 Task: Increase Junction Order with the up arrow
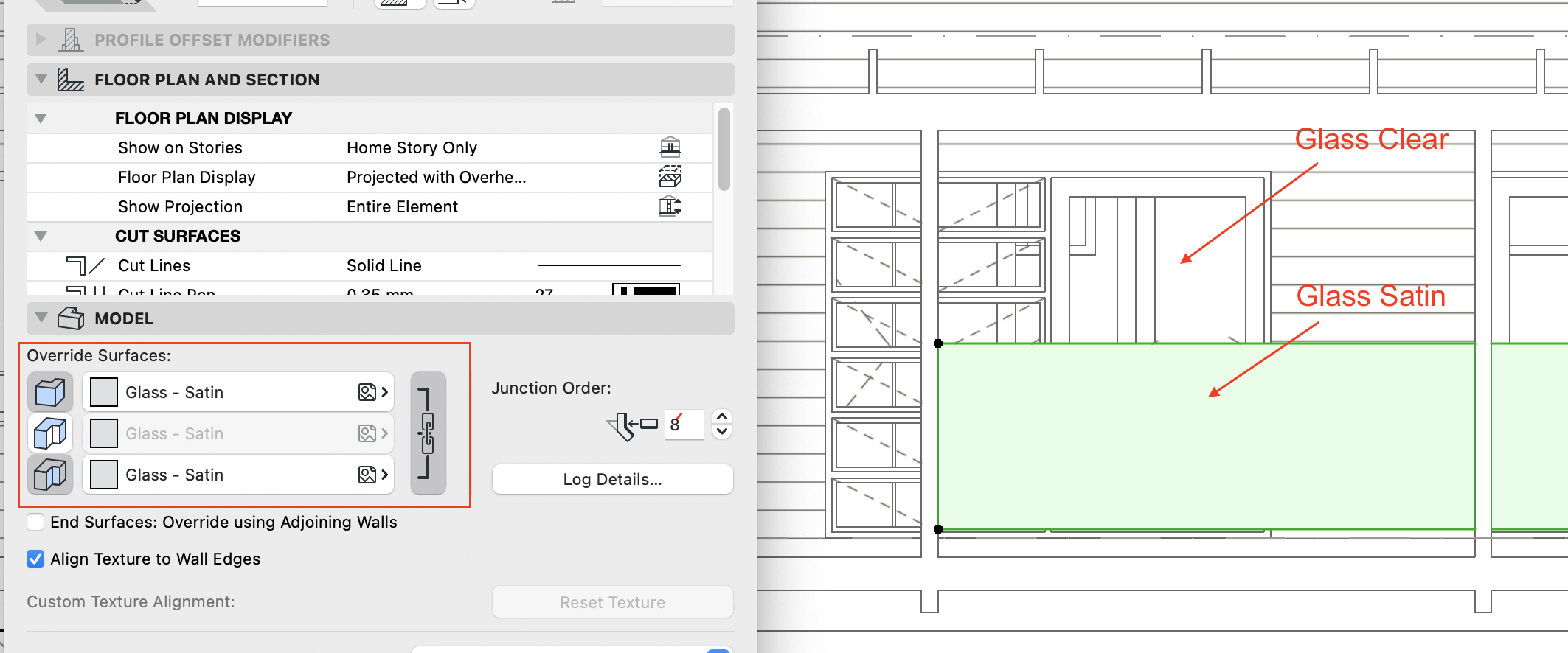(722, 416)
